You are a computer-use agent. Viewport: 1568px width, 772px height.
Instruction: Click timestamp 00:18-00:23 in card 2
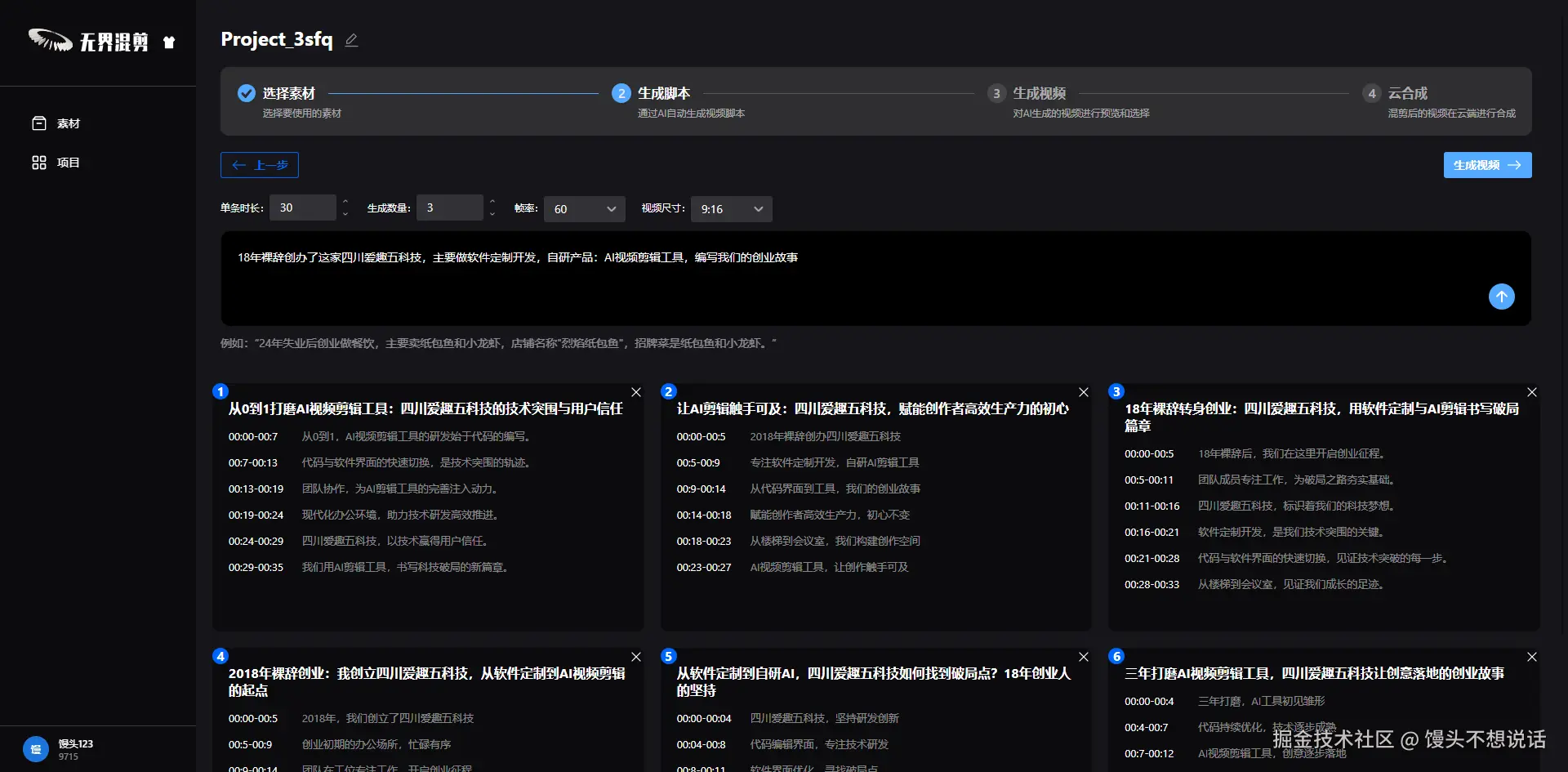point(704,542)
